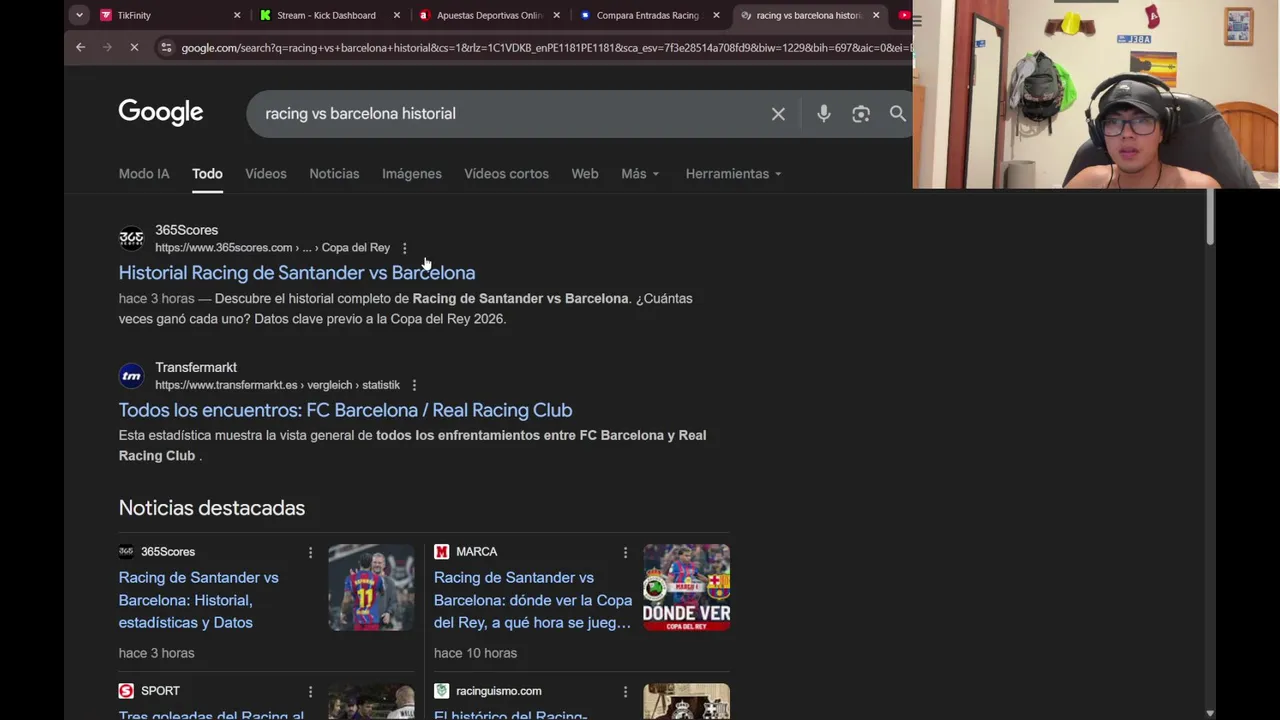This screenshot has height=720, width=1280.
Task: Open Todos los encuentros FC Barcelona link
Action: click(x=345, y=410)
